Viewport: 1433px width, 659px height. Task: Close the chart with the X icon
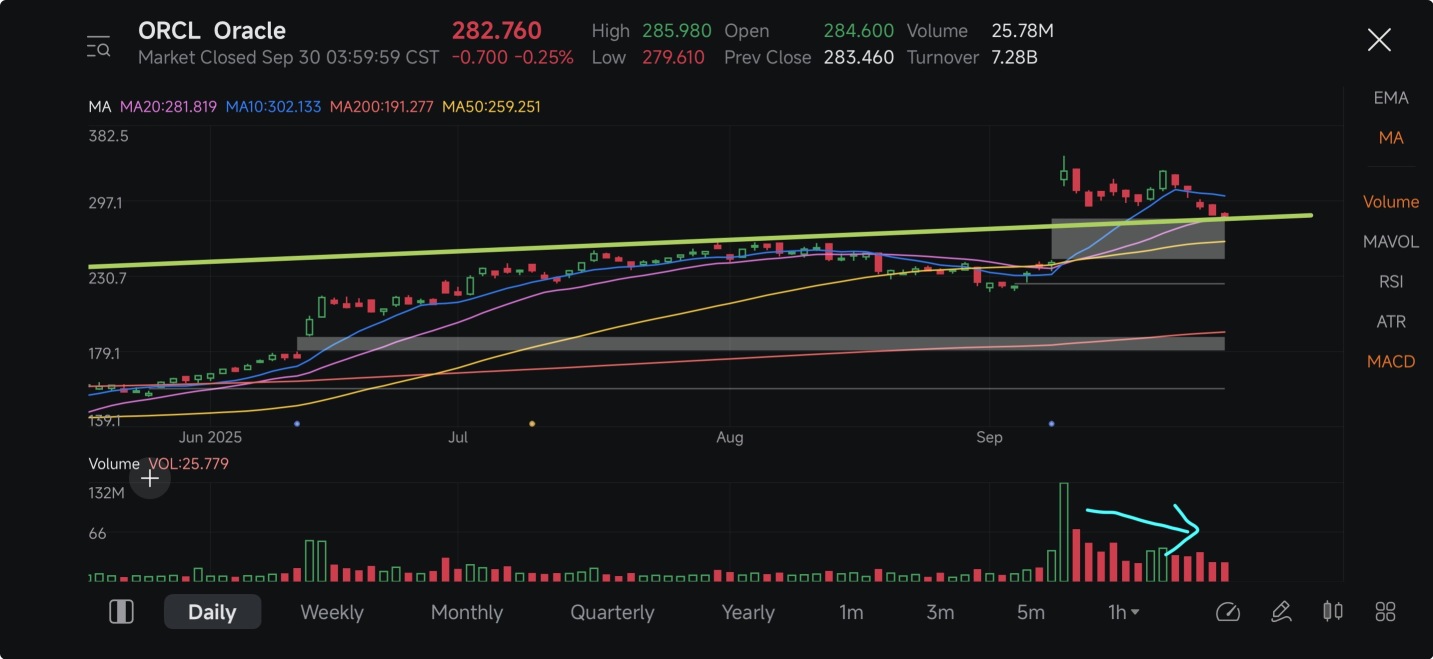pos(1379,40)
